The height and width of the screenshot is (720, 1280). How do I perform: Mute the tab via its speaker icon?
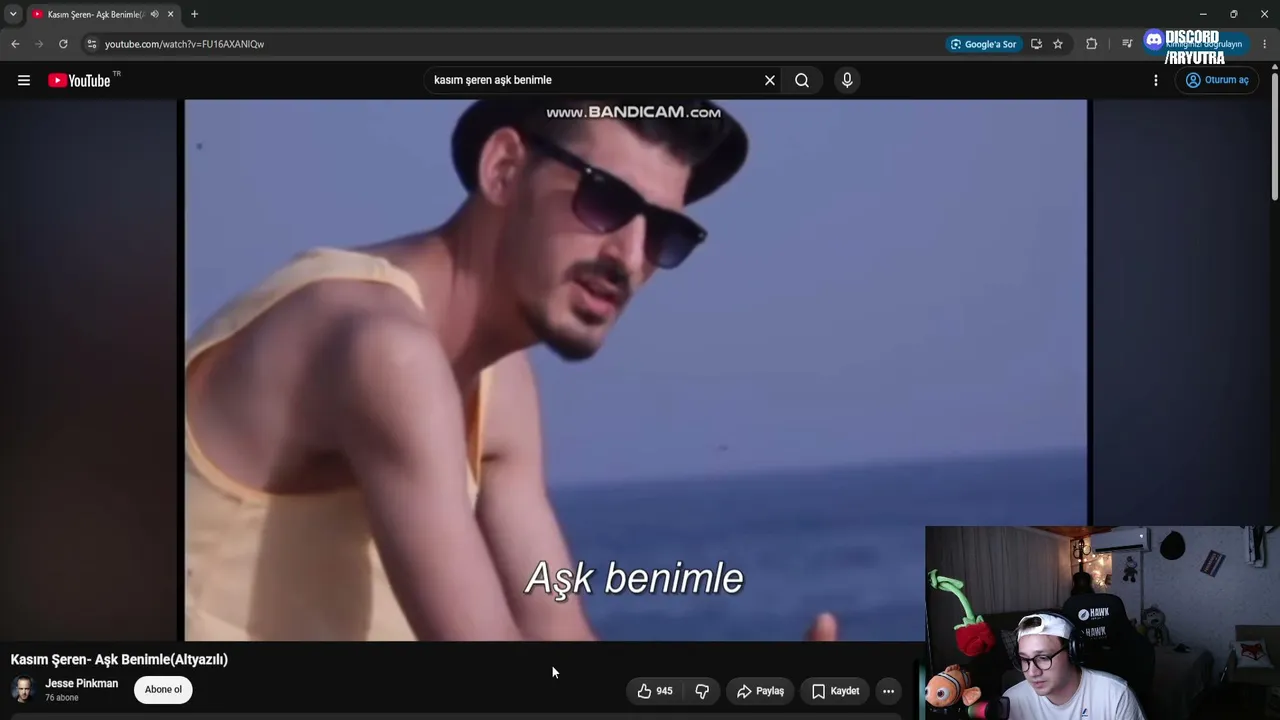click(154, 14)
